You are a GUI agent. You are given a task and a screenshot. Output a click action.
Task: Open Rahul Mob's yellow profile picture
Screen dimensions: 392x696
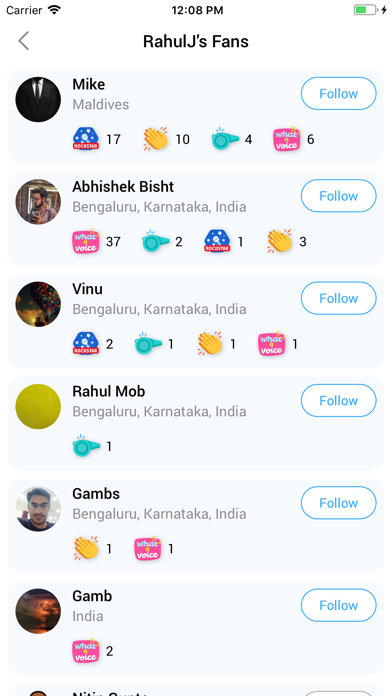point(38,407)
